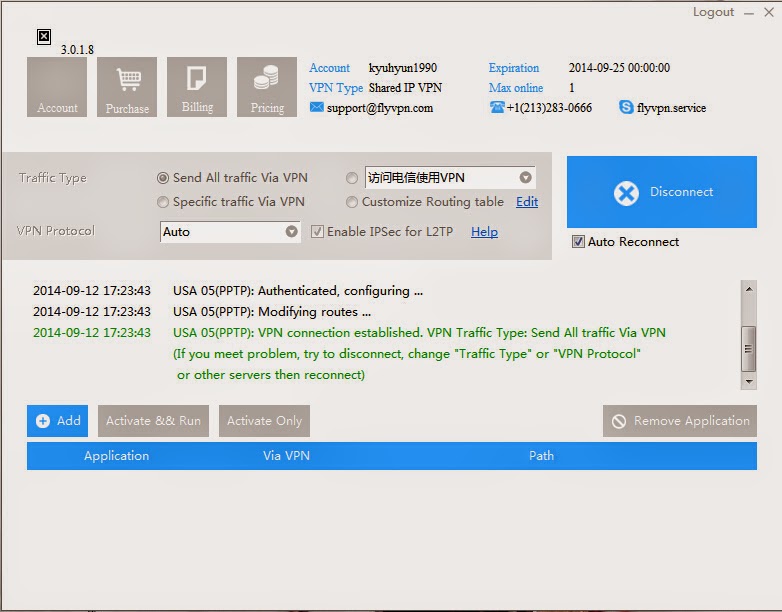Image resolution: width=782 pixels, height=612 pixels.
Task: Click the log line Authenticated, configuring
Action: [298, 291]
